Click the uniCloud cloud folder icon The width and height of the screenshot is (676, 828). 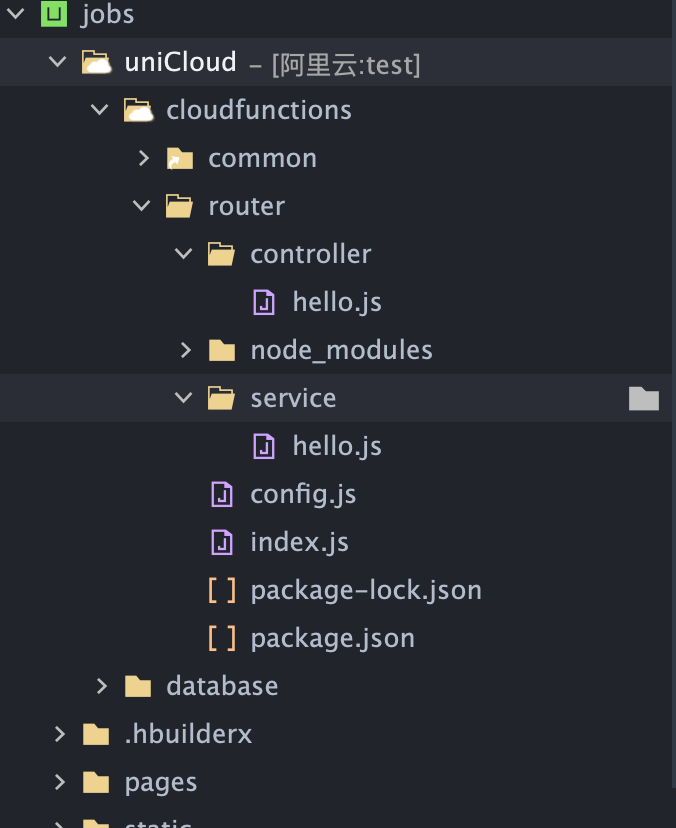pos(96,62)
